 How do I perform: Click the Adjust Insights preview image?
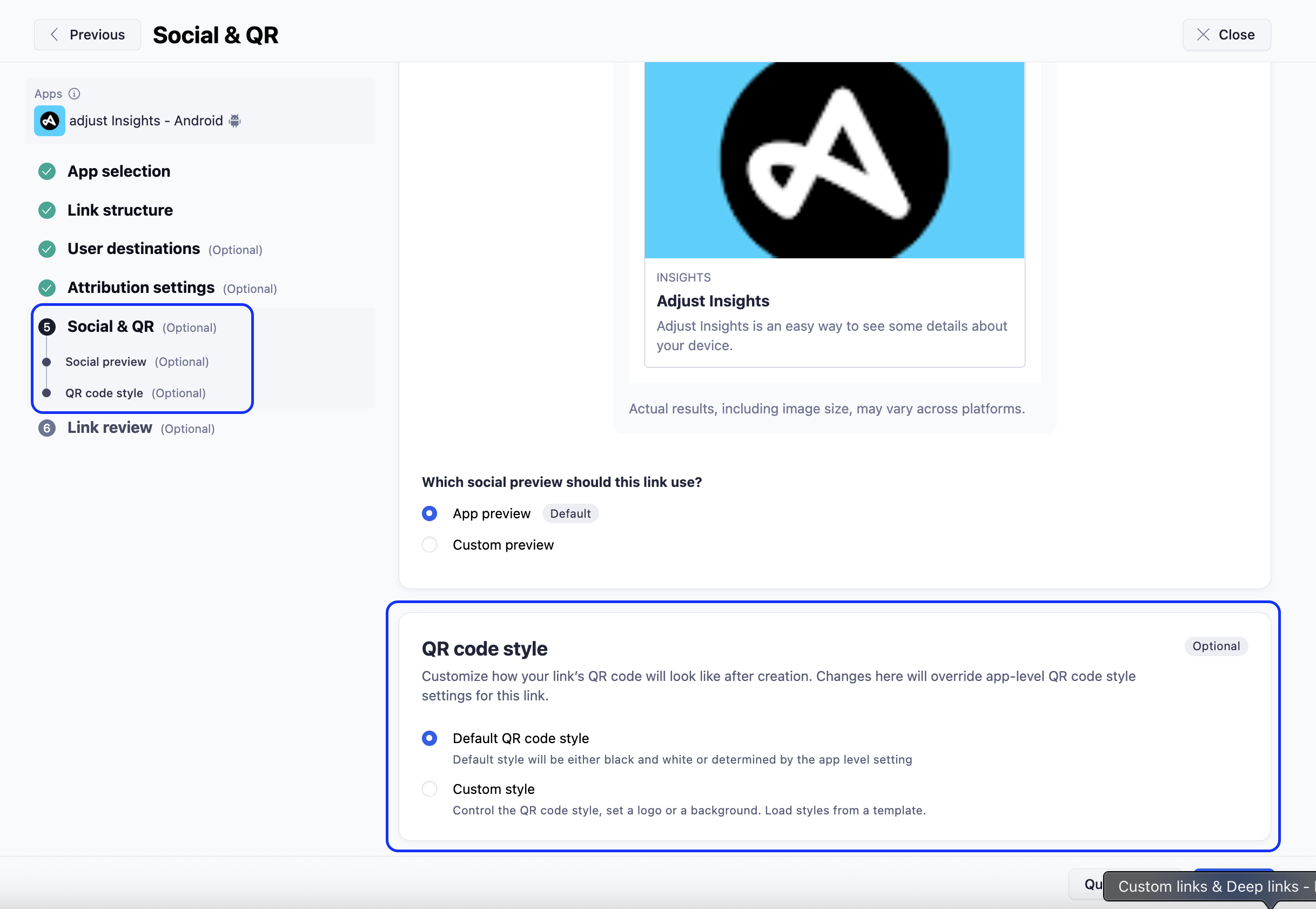tap(834, 160)
